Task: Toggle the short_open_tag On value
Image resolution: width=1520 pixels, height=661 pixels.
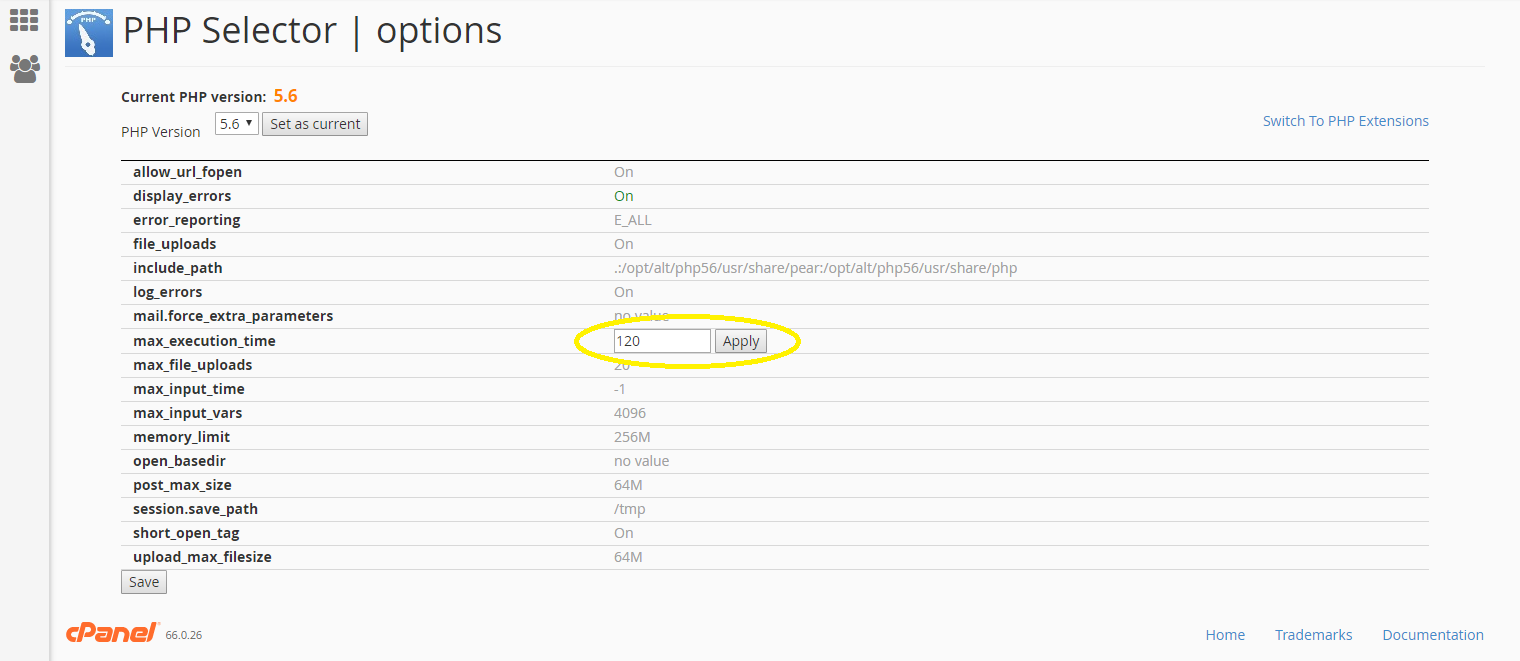Action: pos(624,533)
